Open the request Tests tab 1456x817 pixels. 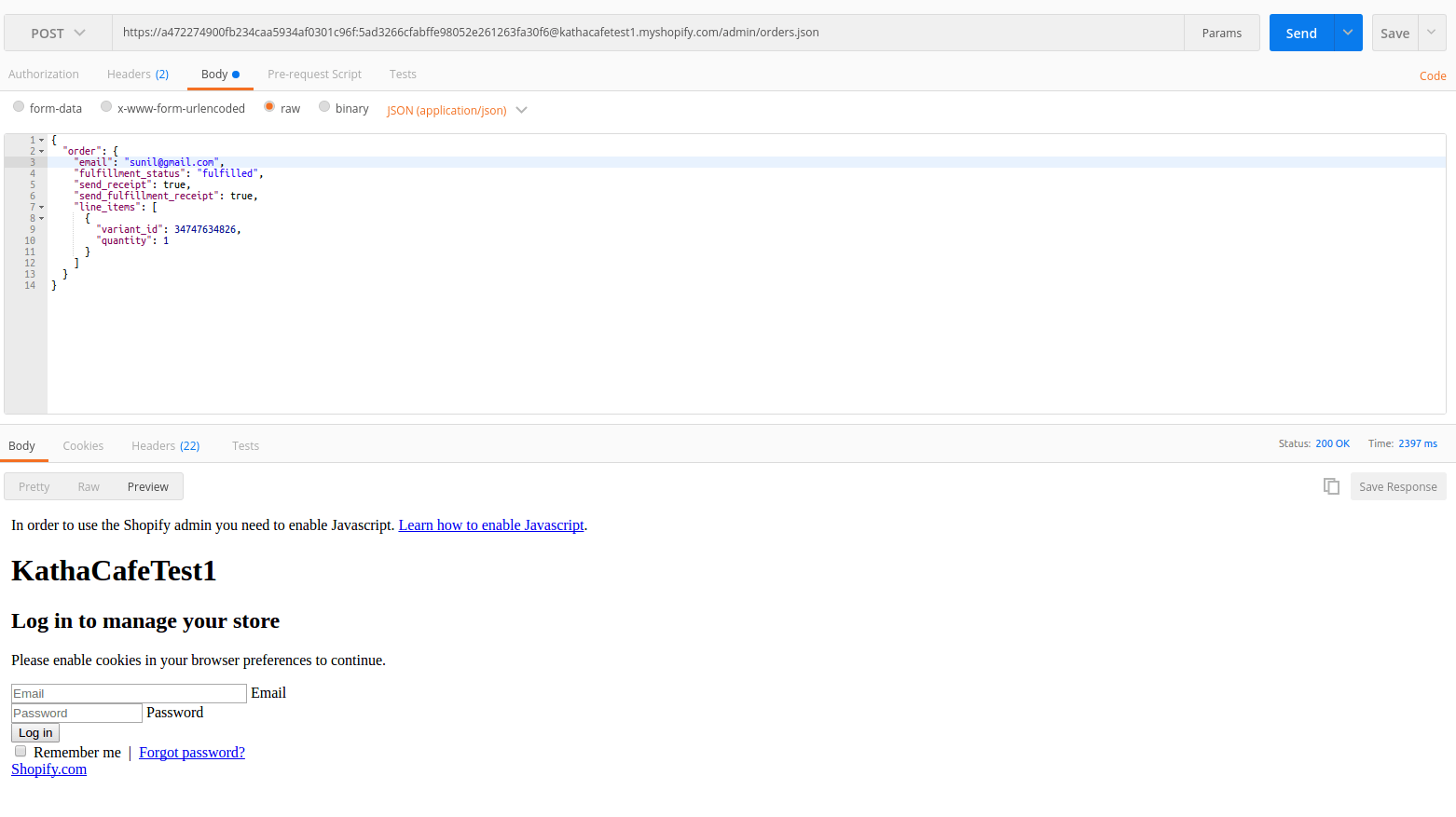click(x=403, y=75)
